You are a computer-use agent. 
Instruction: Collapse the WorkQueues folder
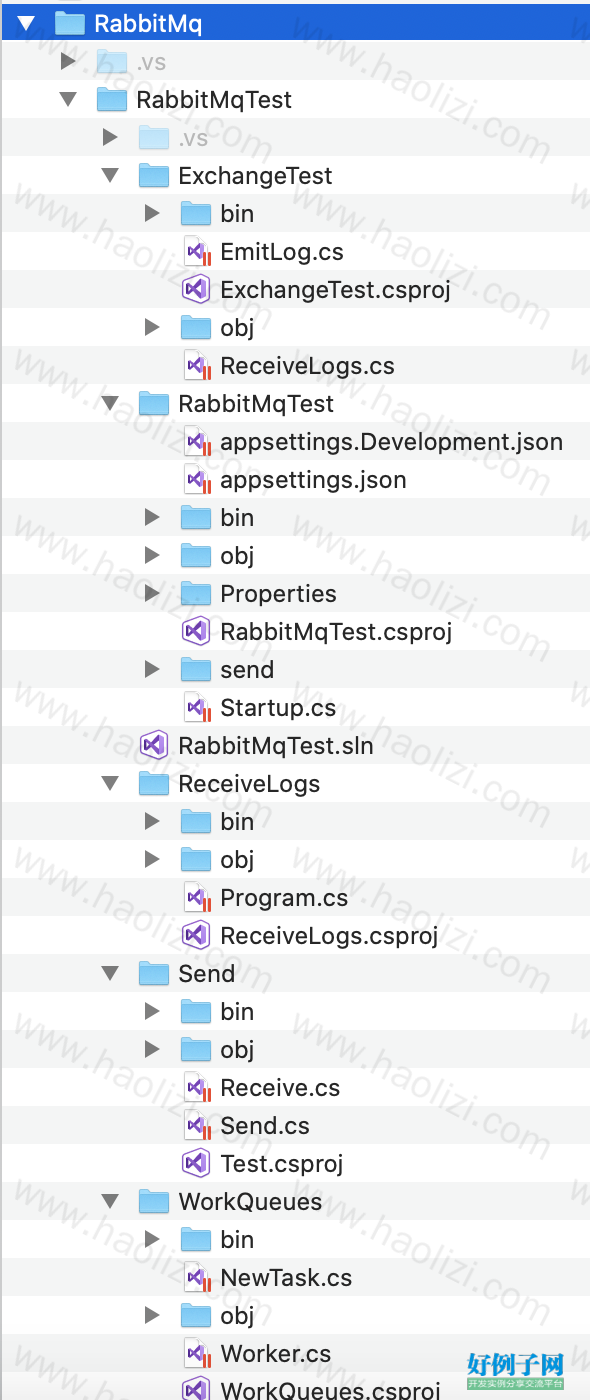click(110, 1202)
